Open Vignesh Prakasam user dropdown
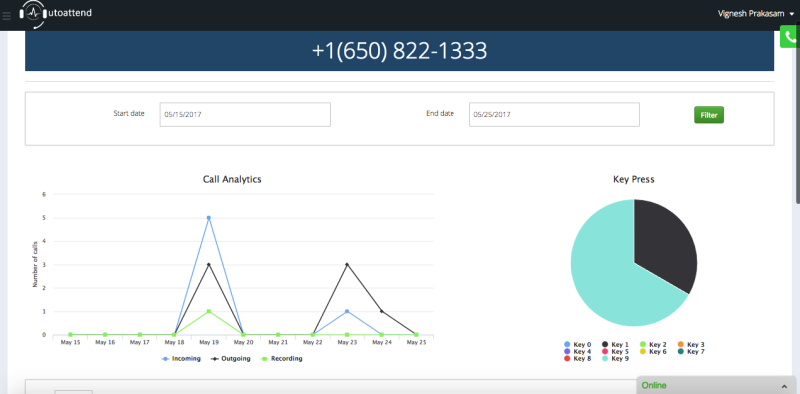This screenshot has height=394, width=800. pyautogui.click(x=756, y=14)
